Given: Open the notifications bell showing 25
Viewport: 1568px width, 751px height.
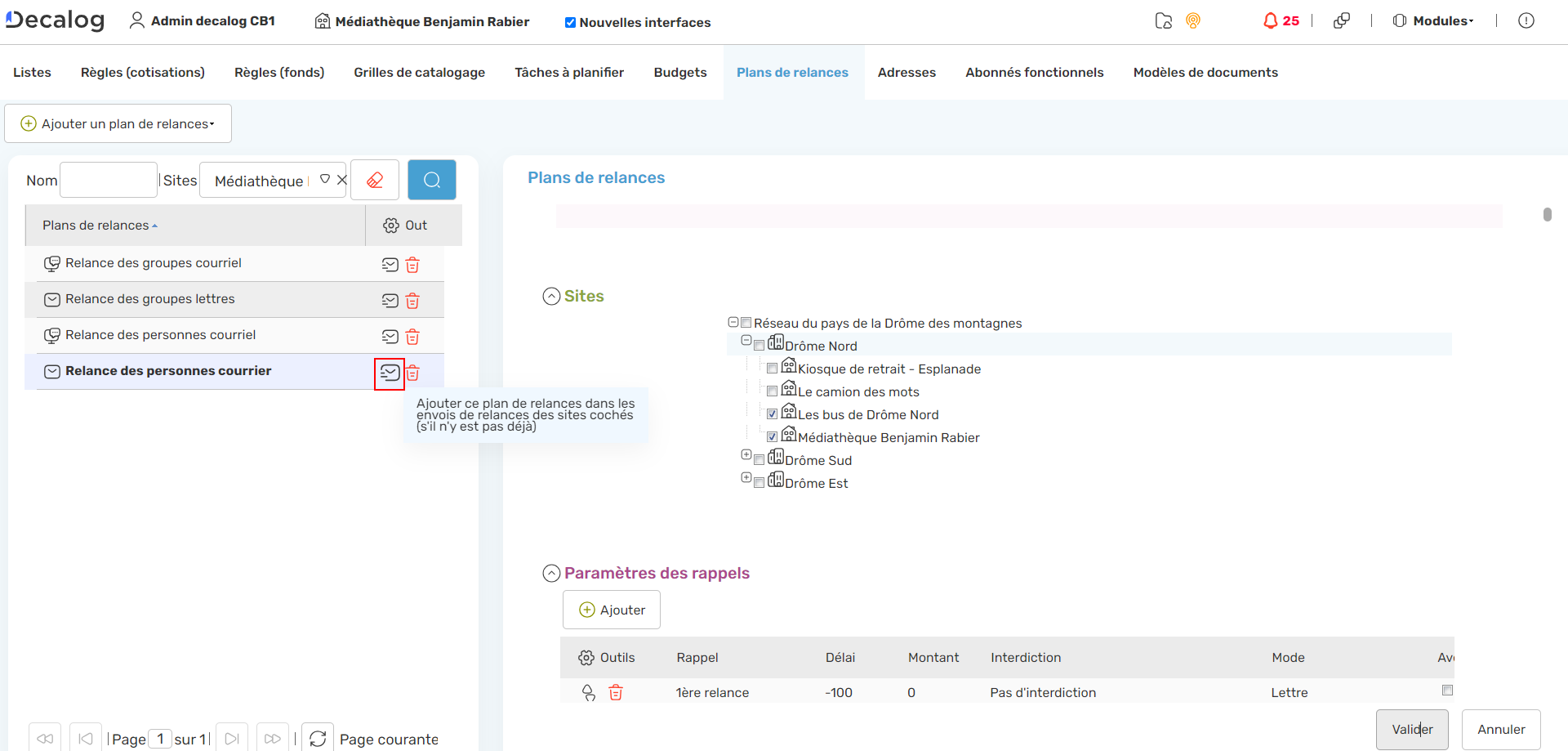Looking at the screenshot, I should coord(1280,21).
